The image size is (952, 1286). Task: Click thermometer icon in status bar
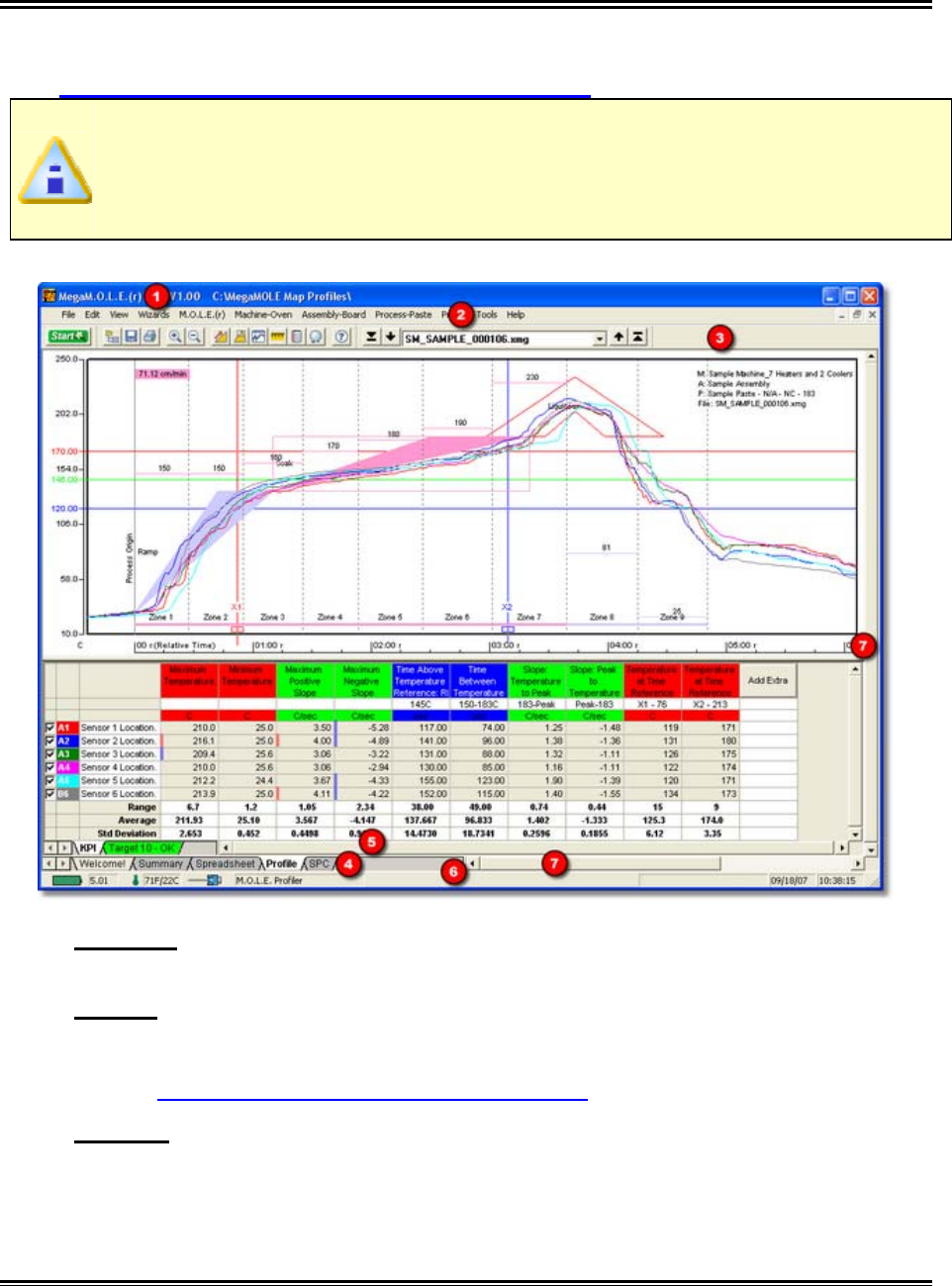(x=136, y=880)
